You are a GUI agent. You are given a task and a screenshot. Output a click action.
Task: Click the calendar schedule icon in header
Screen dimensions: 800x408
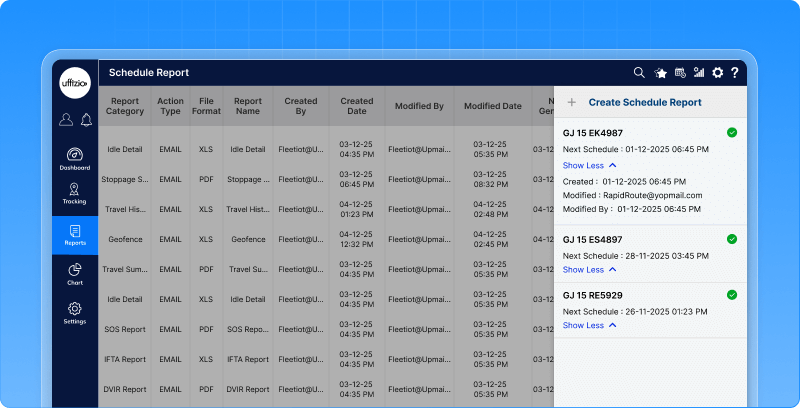coord(679,73)
